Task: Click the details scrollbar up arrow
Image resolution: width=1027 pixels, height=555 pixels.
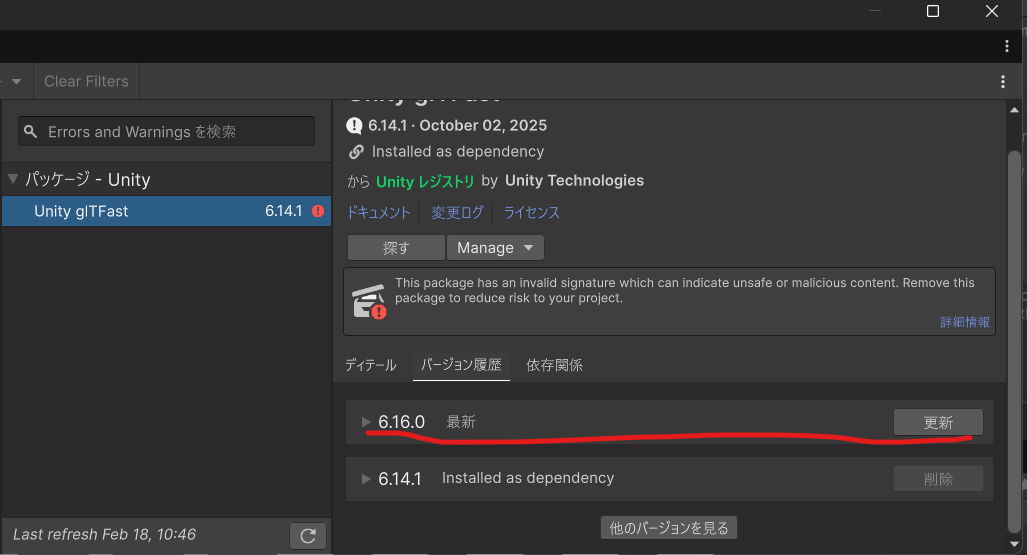Action: coord(1014,110)
